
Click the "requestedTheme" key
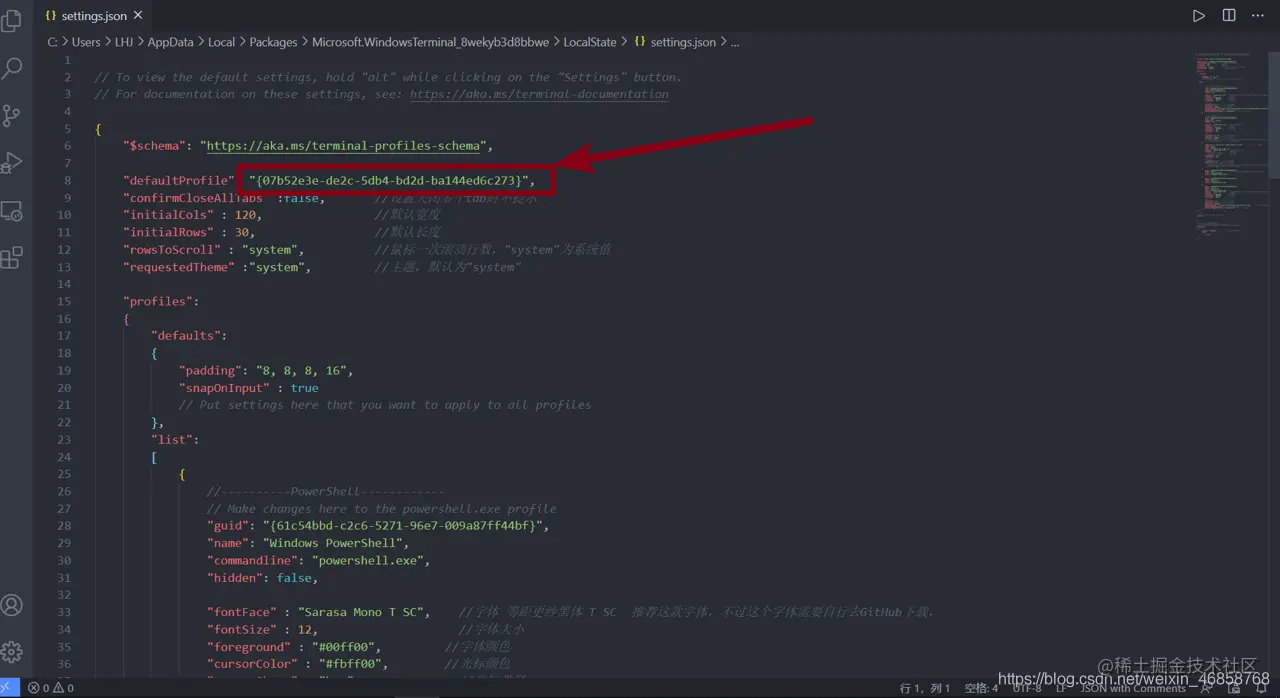click(179, 267)
